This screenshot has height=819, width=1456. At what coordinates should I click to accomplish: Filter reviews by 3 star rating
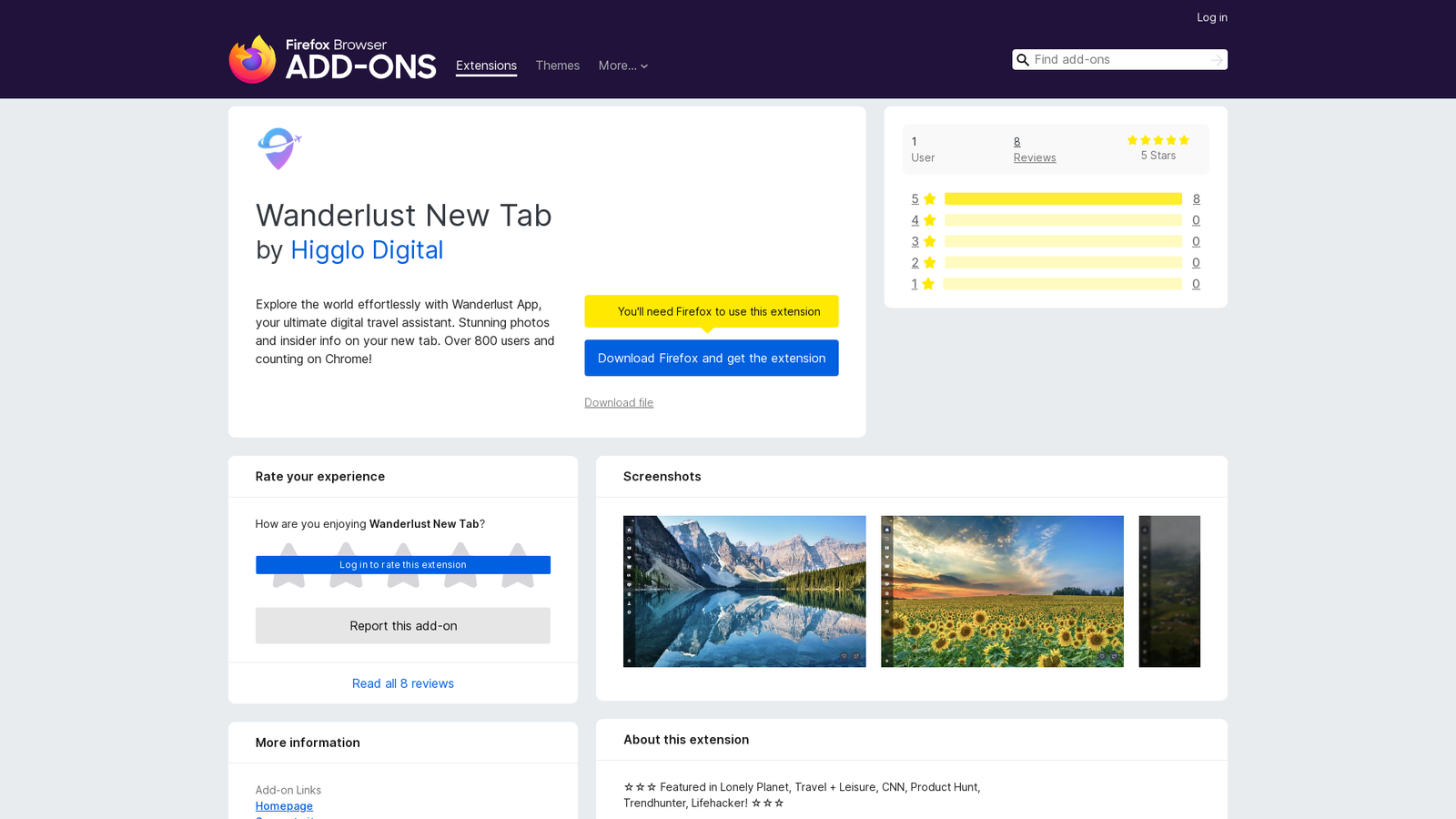pyautogui.click(x=923, y=241)
